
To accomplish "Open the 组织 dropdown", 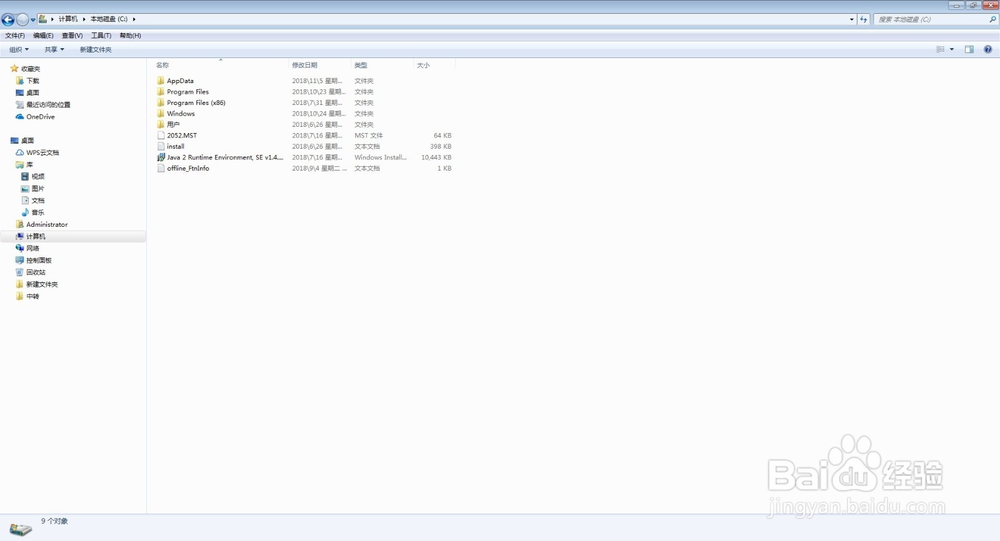I will 18,50.
